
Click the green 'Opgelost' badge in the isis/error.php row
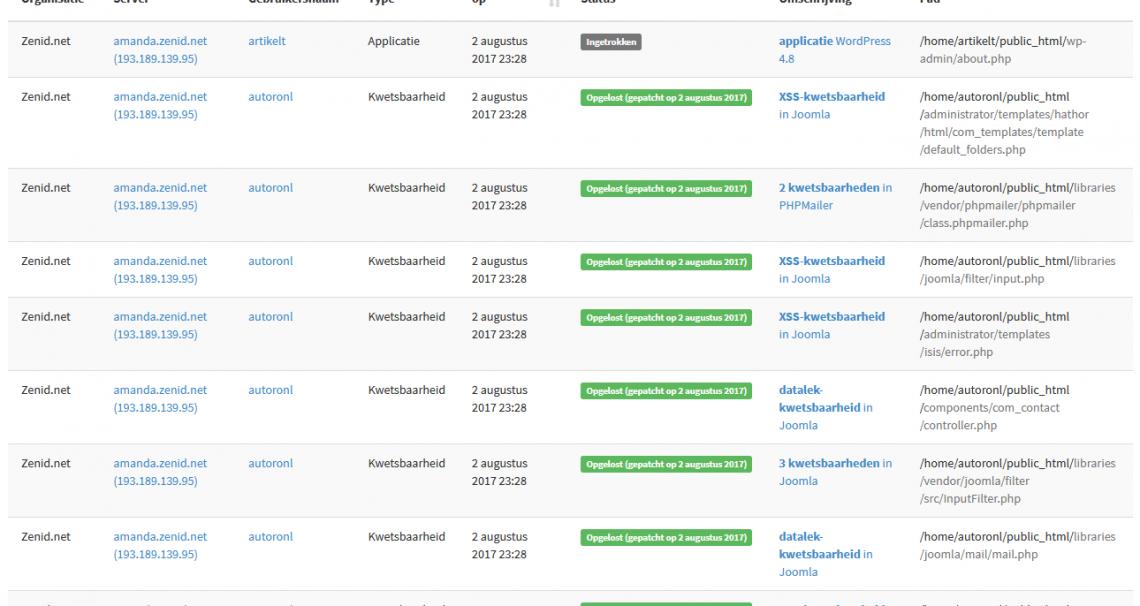pos(666,318)
